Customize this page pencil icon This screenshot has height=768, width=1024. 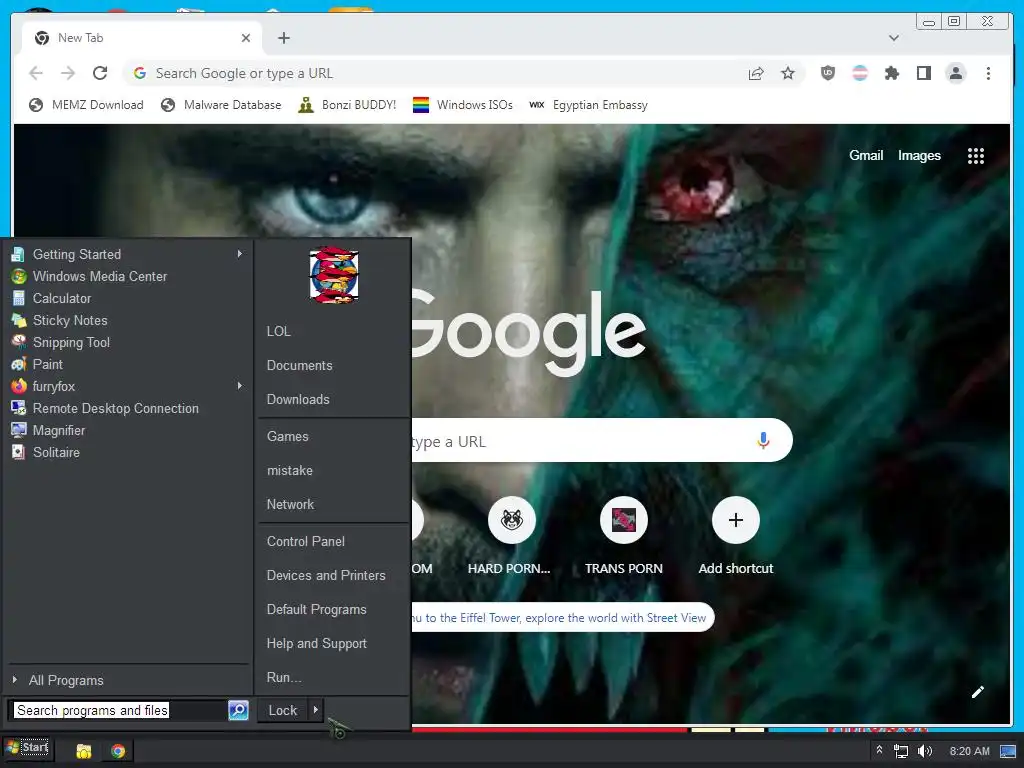977,692
